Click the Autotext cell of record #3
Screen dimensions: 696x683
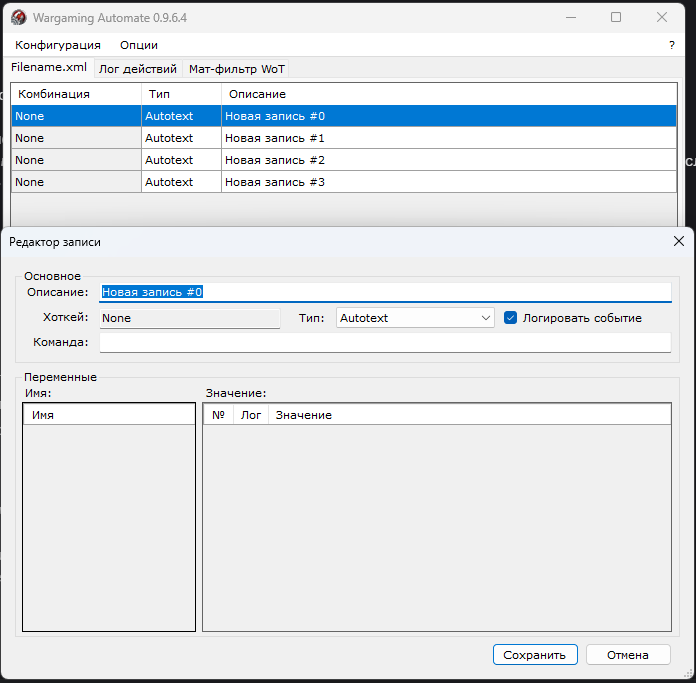point(182,182)
